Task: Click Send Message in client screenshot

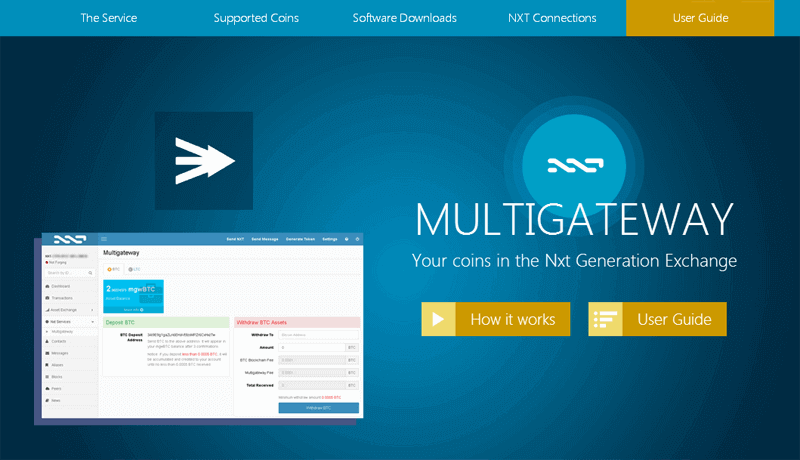Action: (x=265, y=239)
